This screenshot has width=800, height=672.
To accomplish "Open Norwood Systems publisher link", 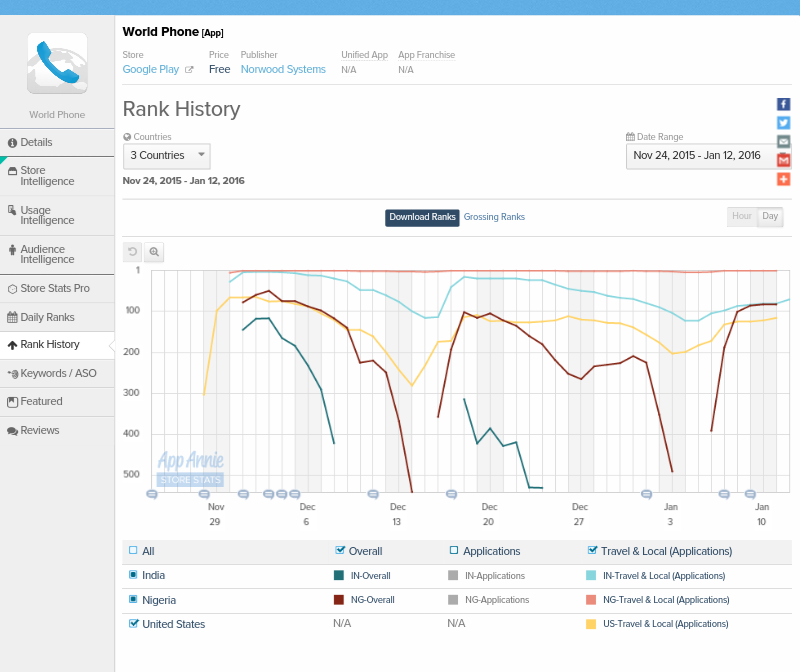I will (283, 70).
